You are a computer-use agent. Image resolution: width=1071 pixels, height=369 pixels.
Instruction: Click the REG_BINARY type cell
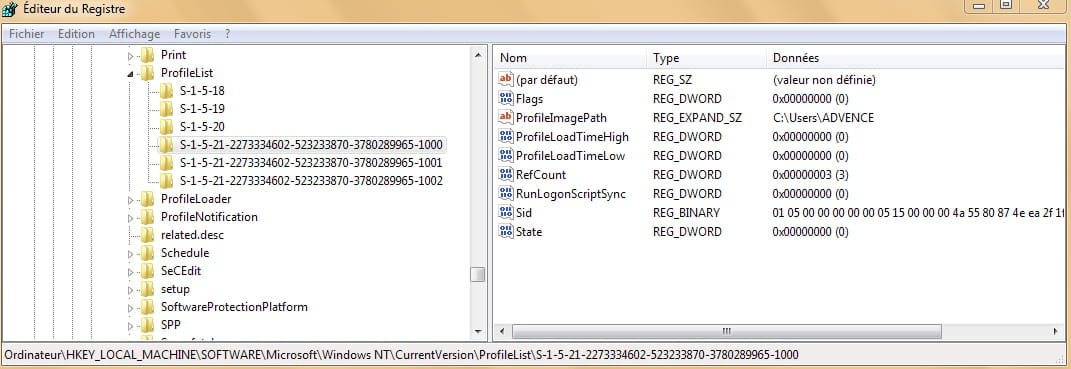(x=686, y=213)
